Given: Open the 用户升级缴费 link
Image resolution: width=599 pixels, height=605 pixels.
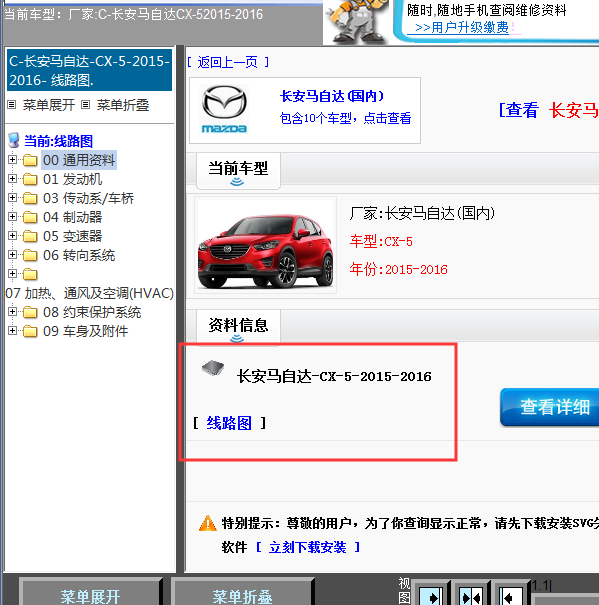Looking at the screenshot, I should pyautogui.click(x=462, y=27).
